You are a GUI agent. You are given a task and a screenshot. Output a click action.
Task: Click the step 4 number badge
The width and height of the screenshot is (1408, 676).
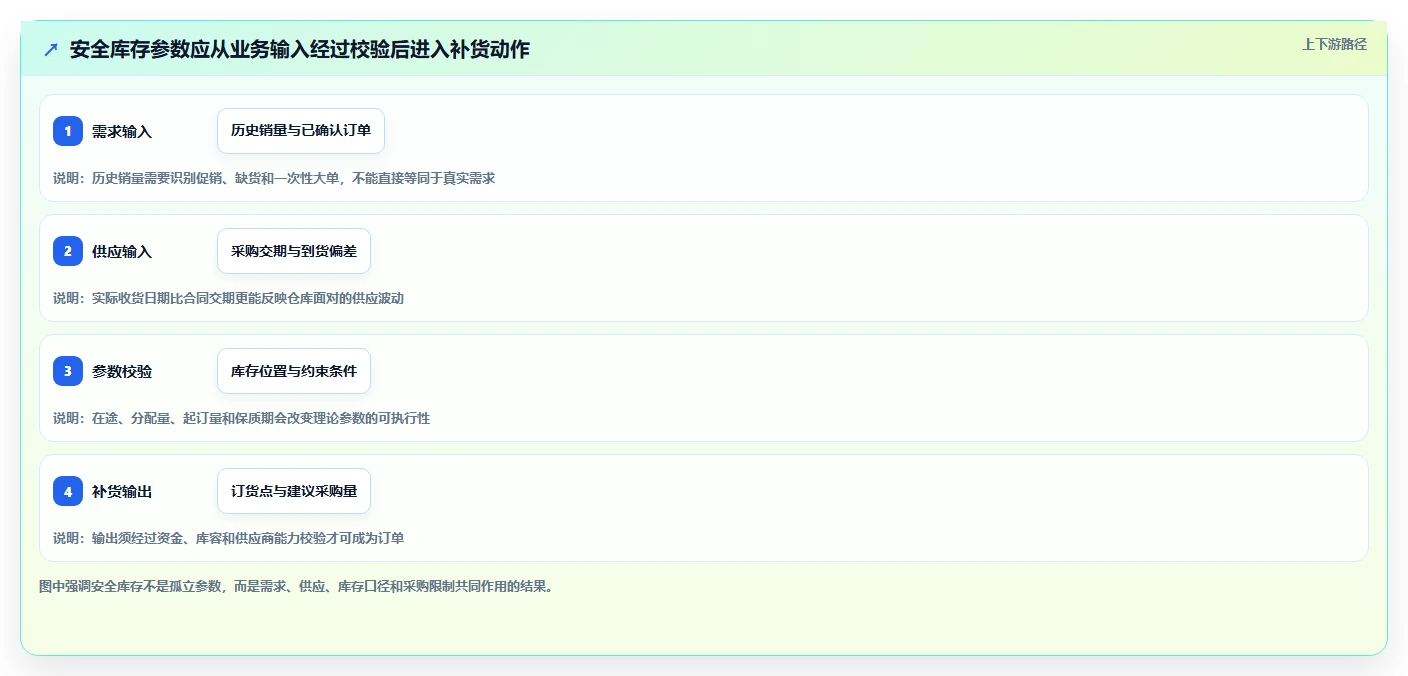[x=68, y=491]
